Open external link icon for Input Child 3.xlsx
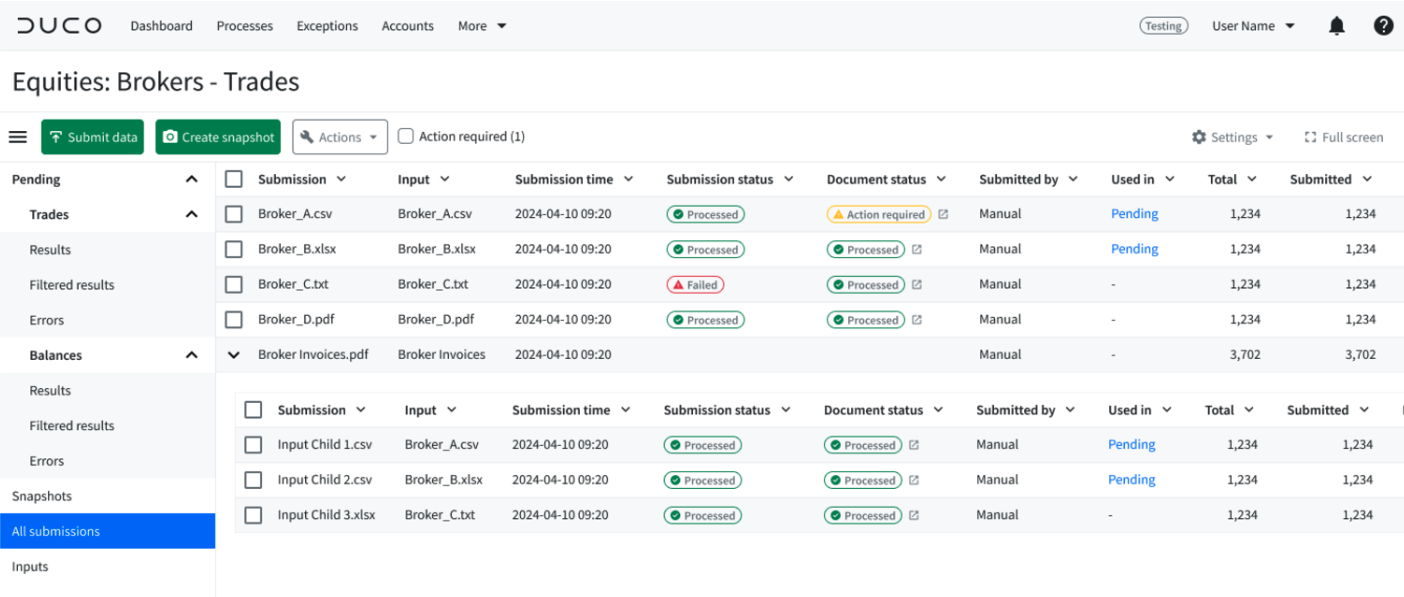This screenshot has width=1404, height=597. 914,515
